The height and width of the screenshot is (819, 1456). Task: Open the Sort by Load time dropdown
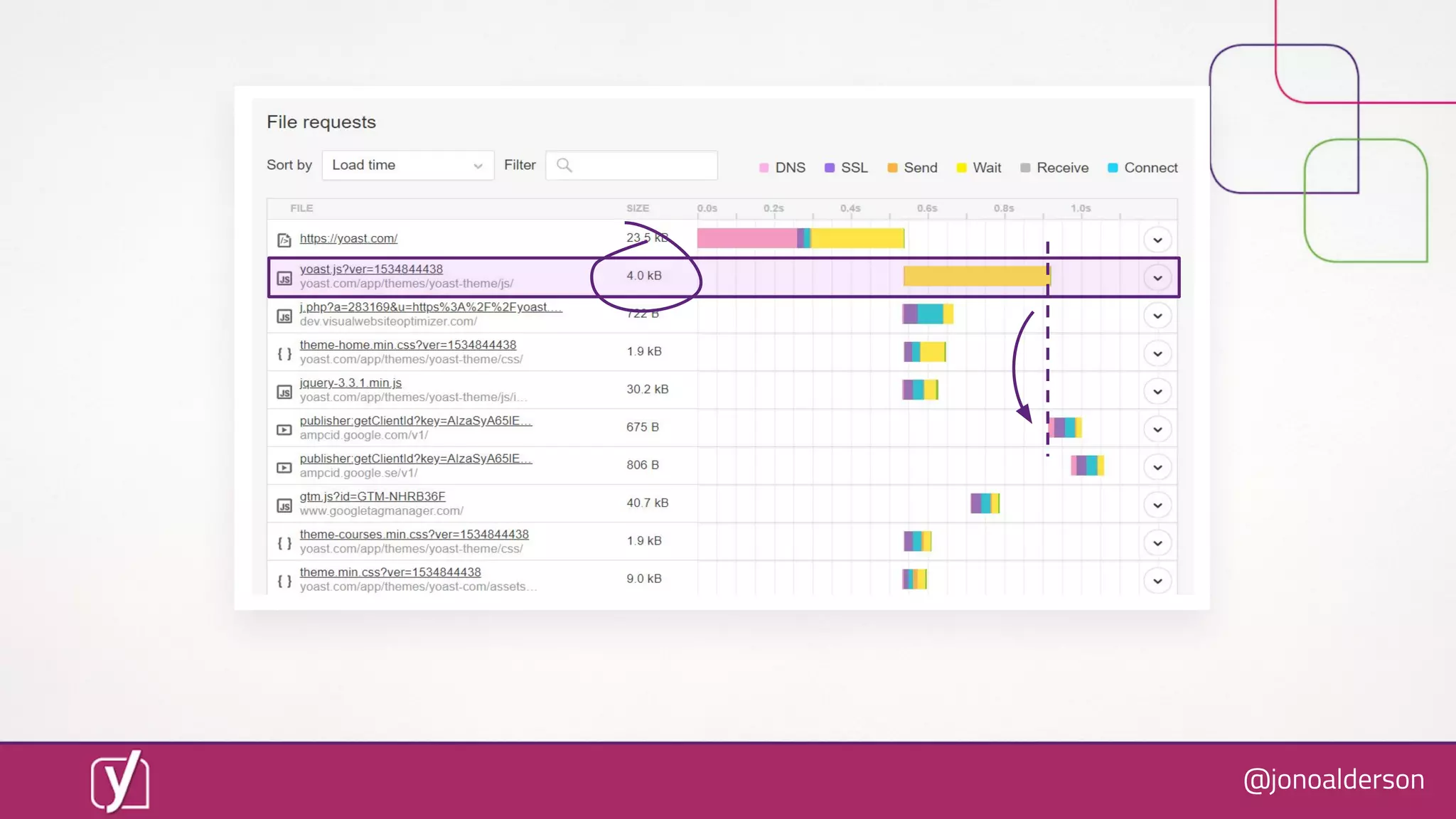click(x=407, y=166)
